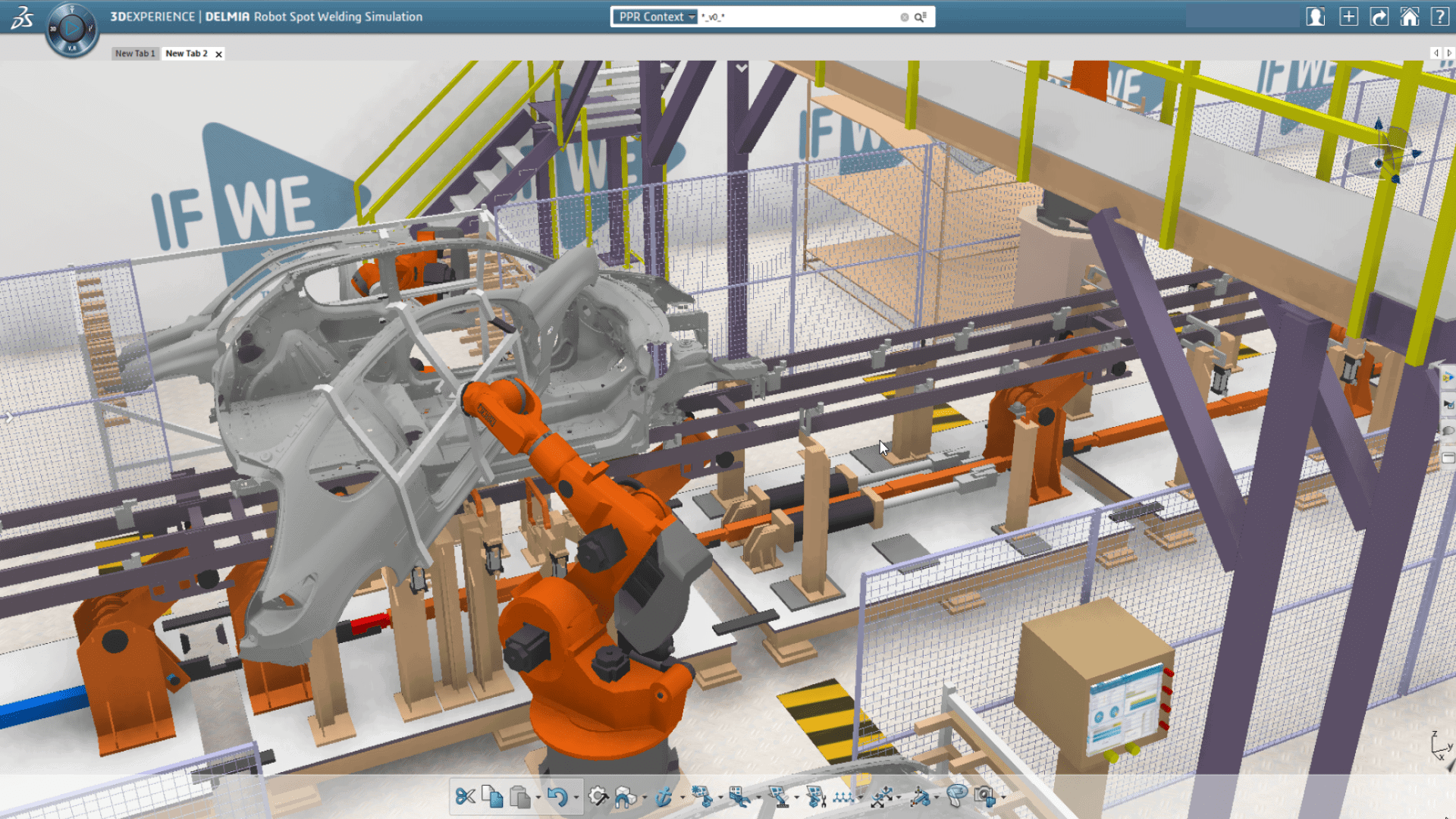Click the Home icon in top bar
This screenshot has height=819, width=1456.
point(1409,17)
